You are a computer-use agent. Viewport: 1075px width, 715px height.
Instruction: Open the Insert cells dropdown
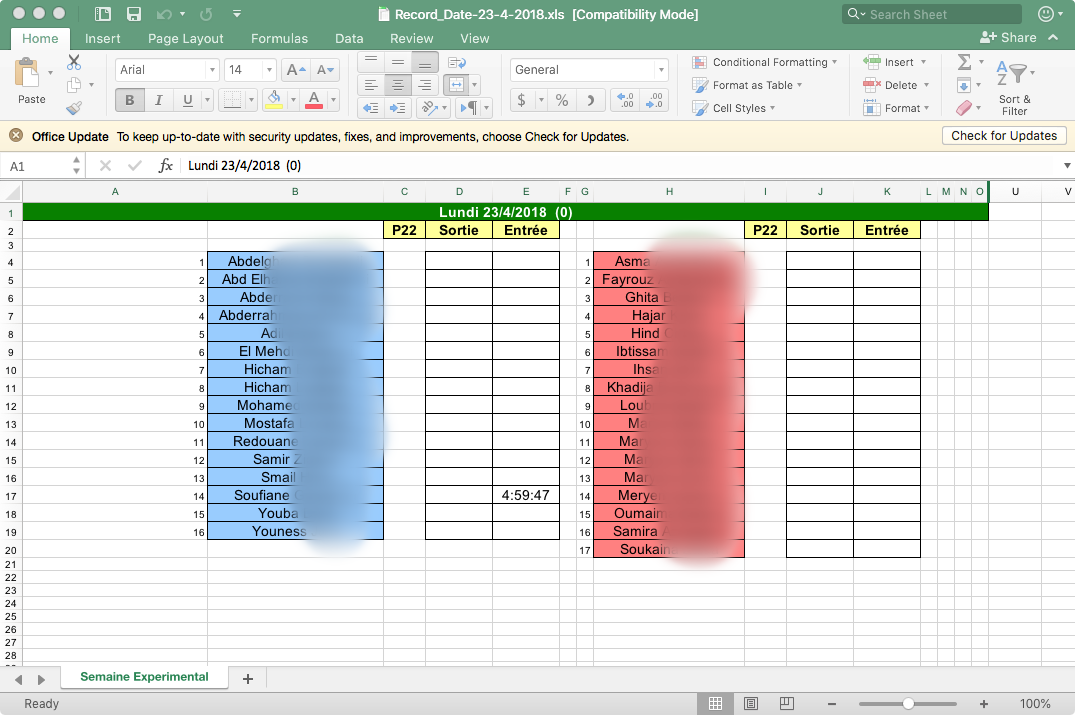click(x=923, y=62)
